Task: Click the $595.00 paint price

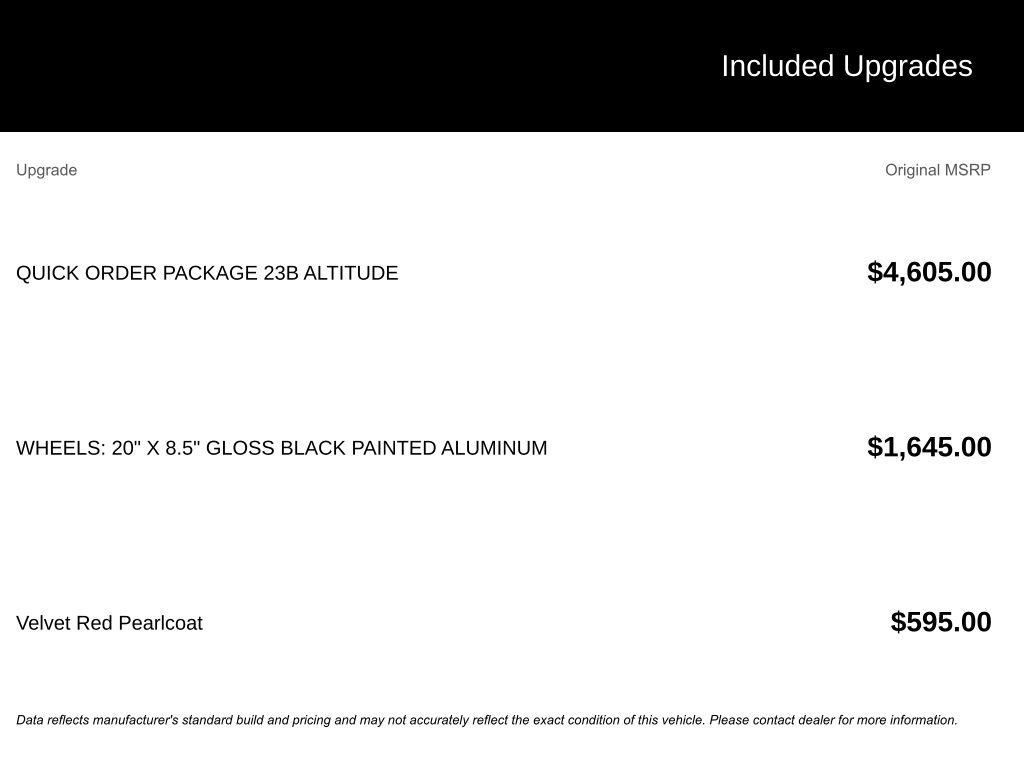Action: (941, 622)
